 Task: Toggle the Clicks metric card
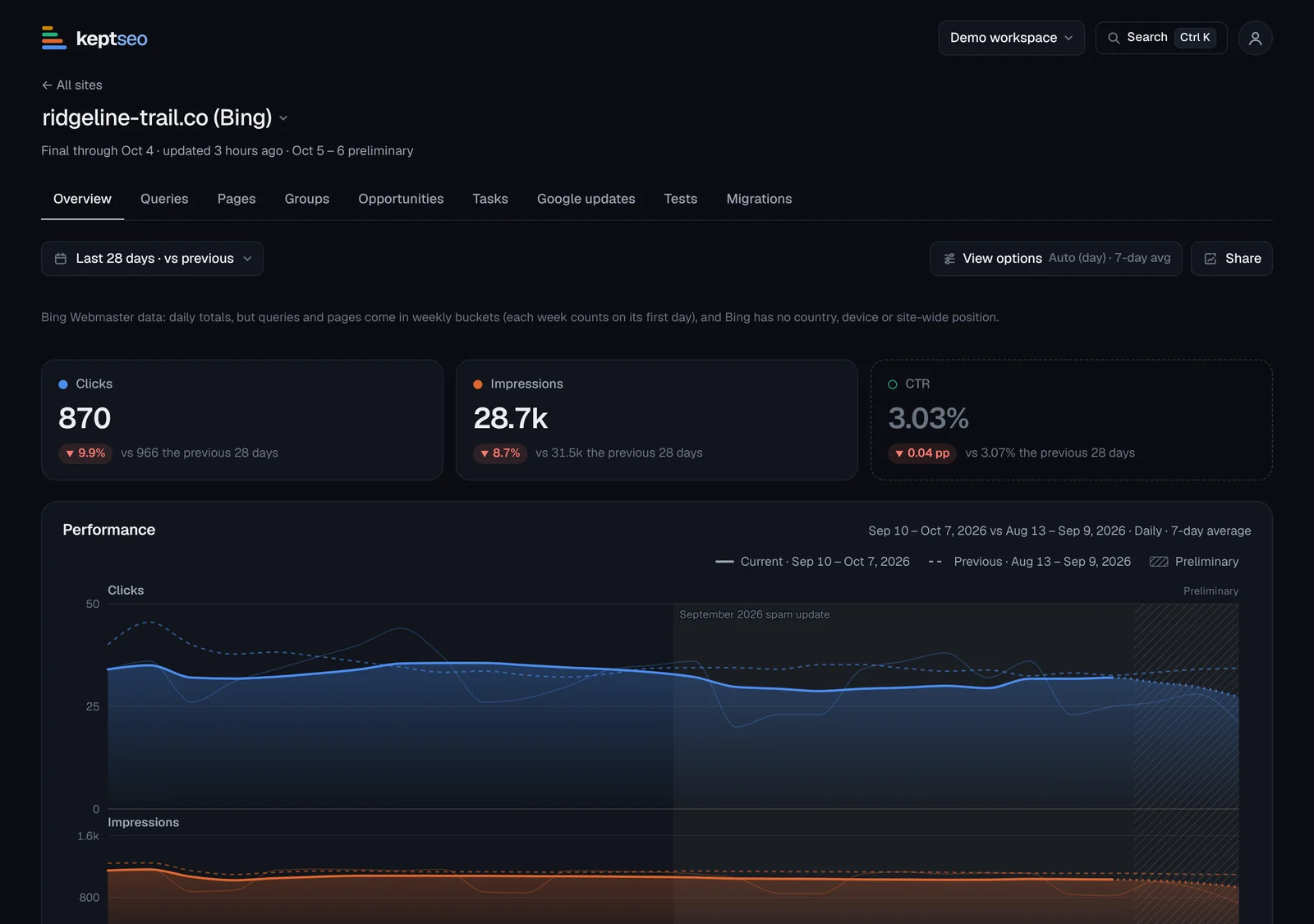coord(242,420)
